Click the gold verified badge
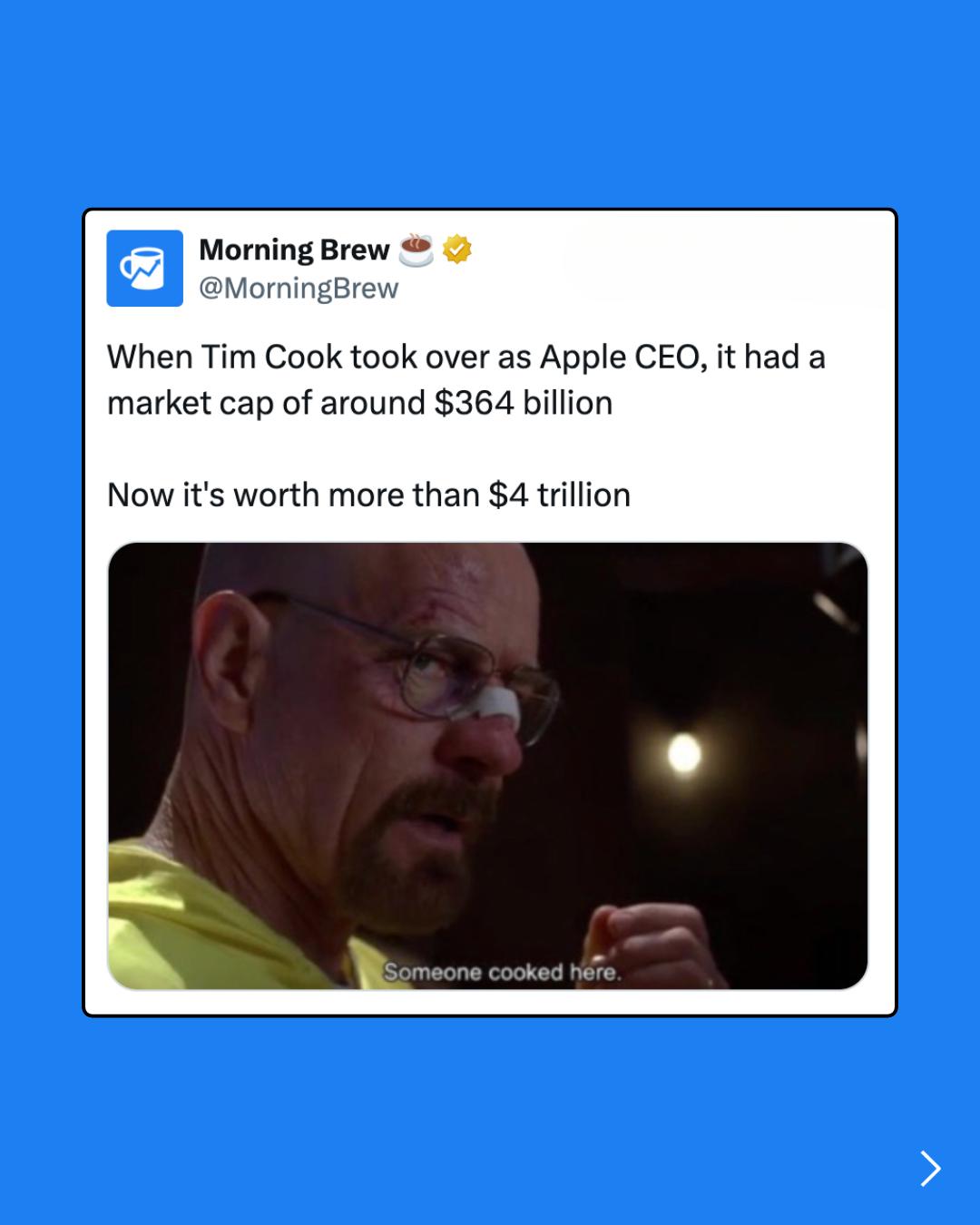The image size is (980, 1225). [457, 249]
